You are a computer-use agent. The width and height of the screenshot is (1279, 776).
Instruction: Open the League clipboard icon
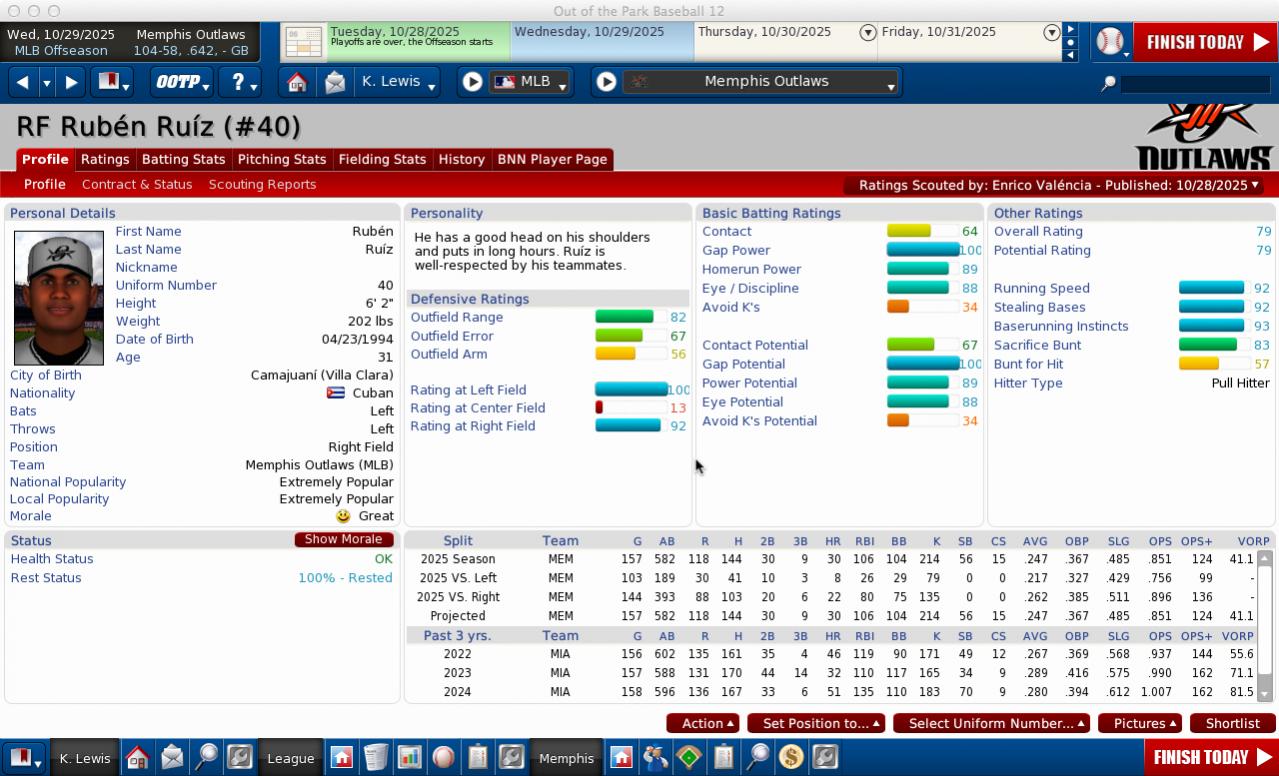477,758
